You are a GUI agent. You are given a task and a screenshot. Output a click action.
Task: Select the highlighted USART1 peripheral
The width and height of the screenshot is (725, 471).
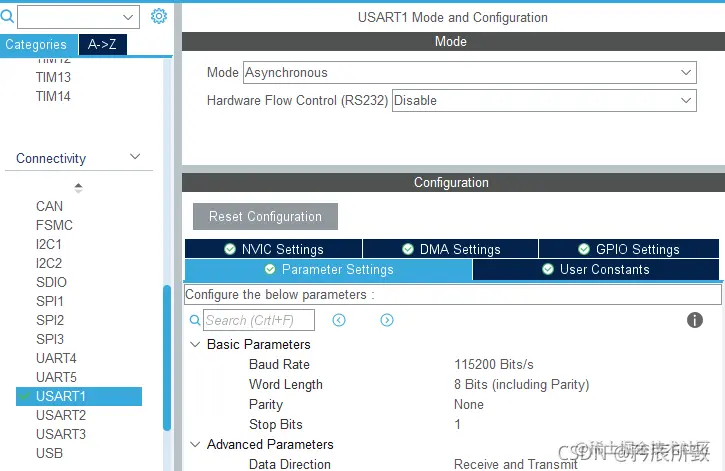79,396
